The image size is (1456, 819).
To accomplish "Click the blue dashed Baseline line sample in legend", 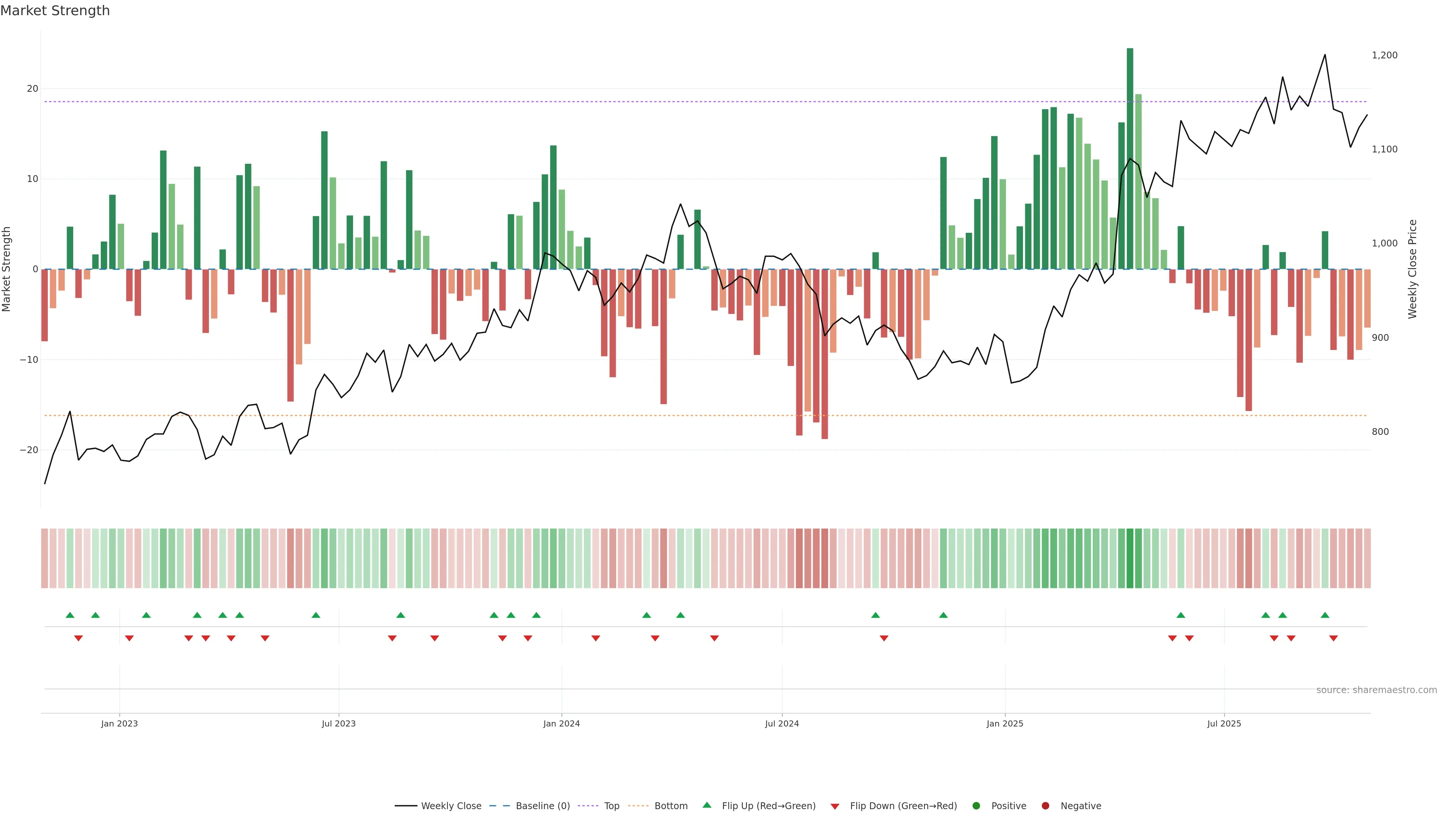I will [x=499, y=806].
